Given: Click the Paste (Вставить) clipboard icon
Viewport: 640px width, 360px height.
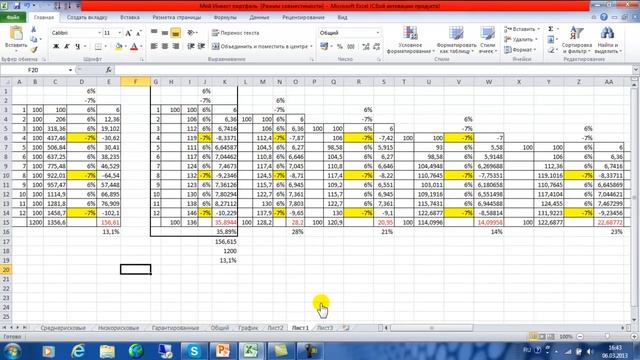Looking at the screenshot, I should 16,34.
